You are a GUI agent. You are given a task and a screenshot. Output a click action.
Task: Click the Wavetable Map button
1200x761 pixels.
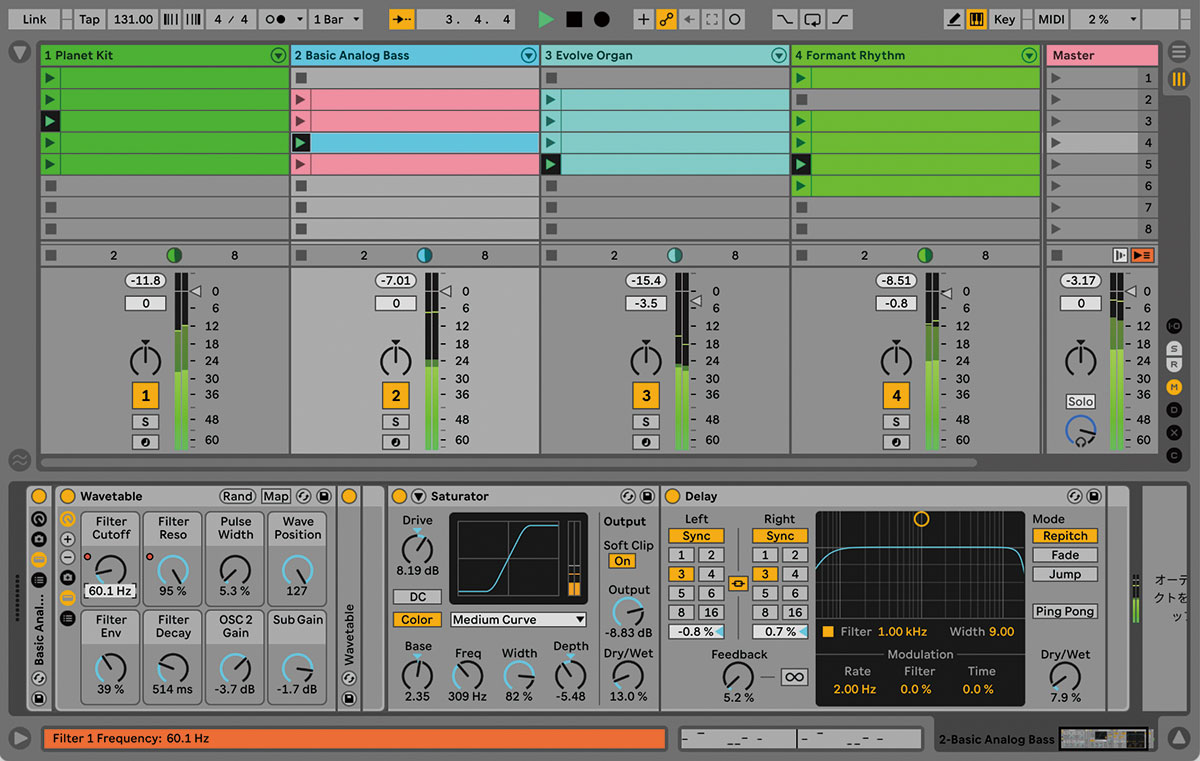(276, 496)
